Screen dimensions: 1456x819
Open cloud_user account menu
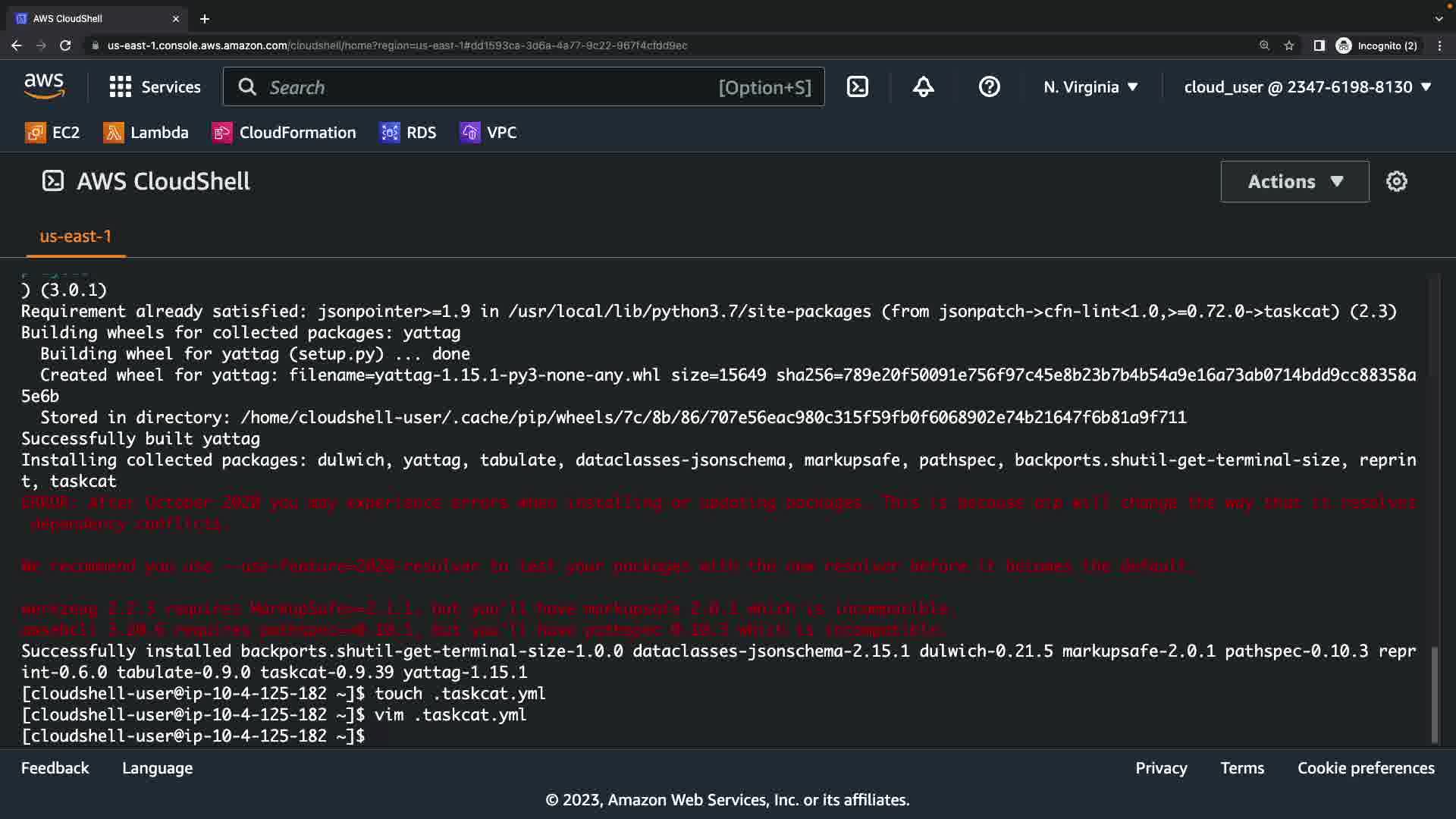[x=1307, y=87]
